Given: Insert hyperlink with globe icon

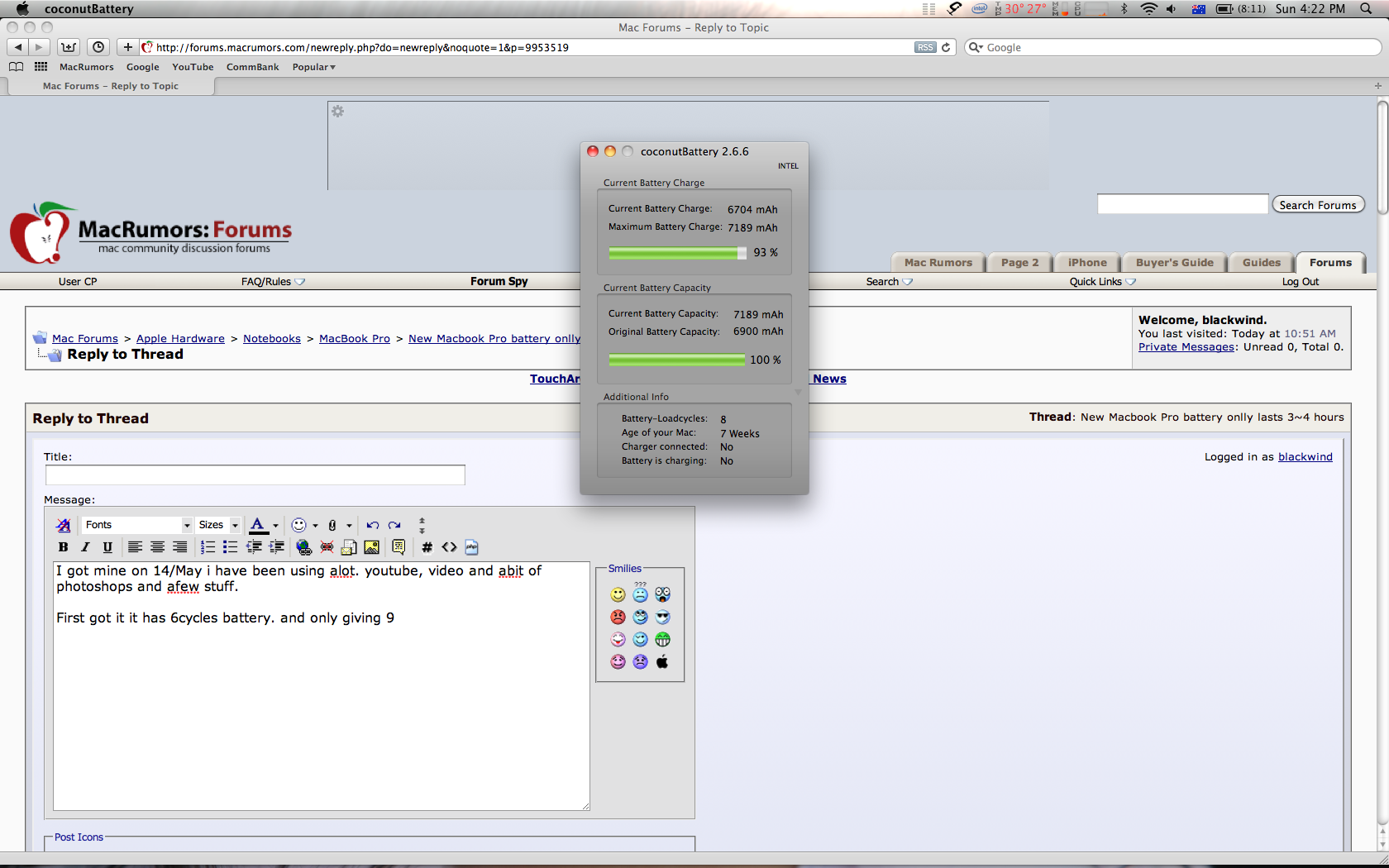Looking at the screenshot, I should [x=303, y=547].
